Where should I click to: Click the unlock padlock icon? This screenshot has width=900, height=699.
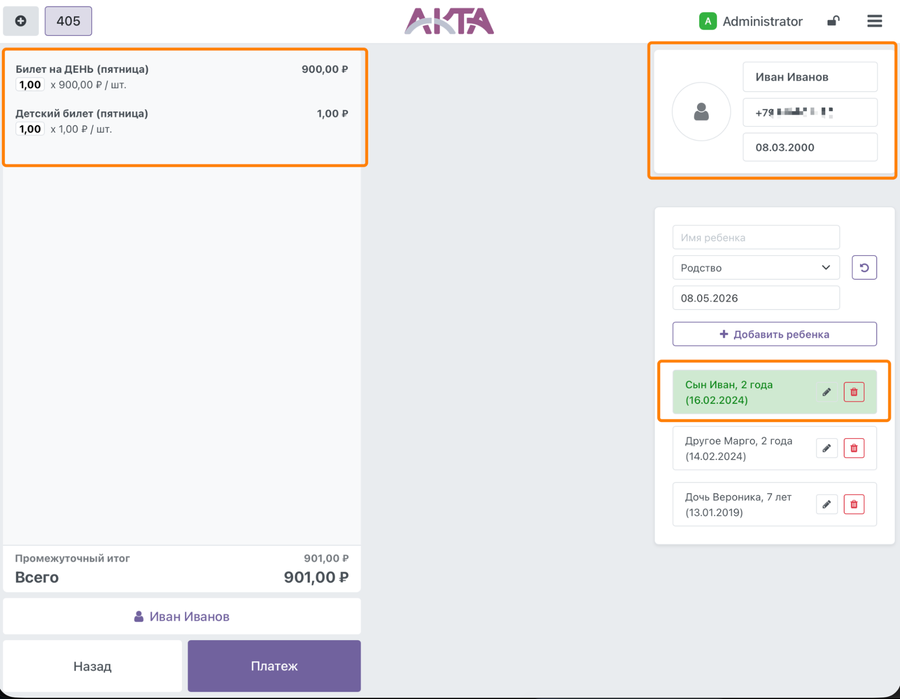point(833,21)
